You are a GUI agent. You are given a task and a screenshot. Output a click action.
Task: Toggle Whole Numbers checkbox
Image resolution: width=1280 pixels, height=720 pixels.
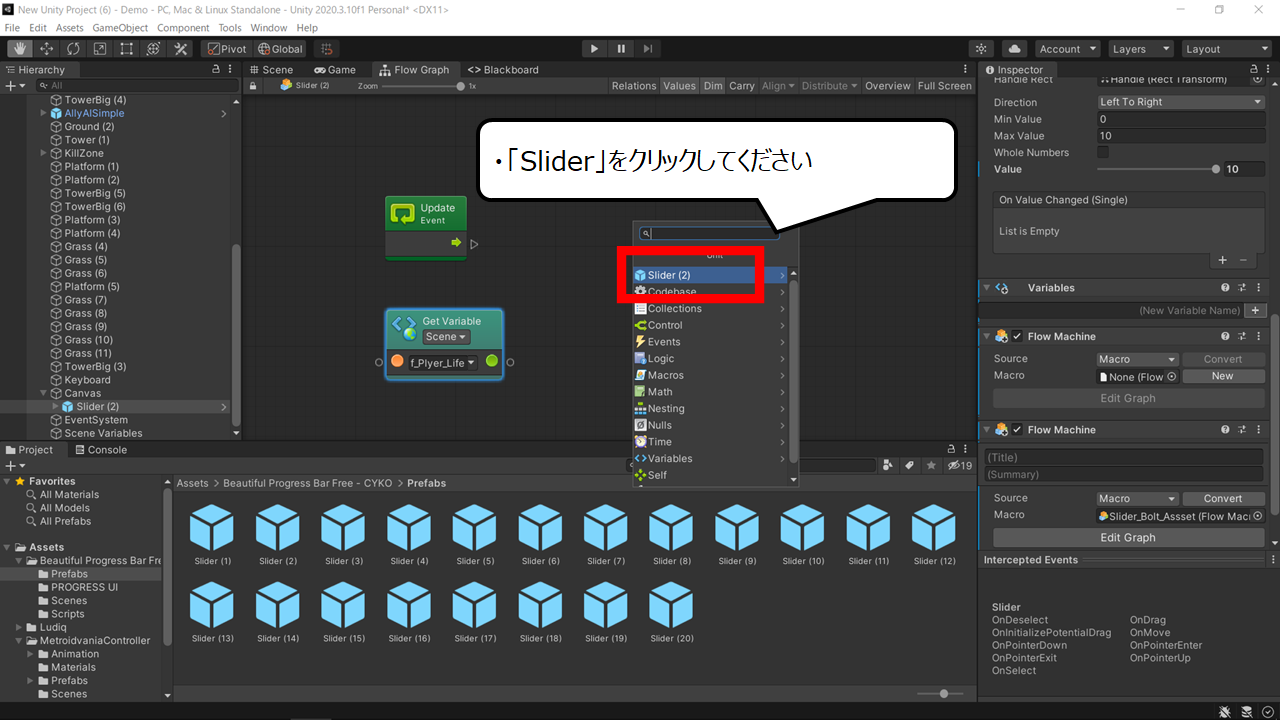point(1103,152)
